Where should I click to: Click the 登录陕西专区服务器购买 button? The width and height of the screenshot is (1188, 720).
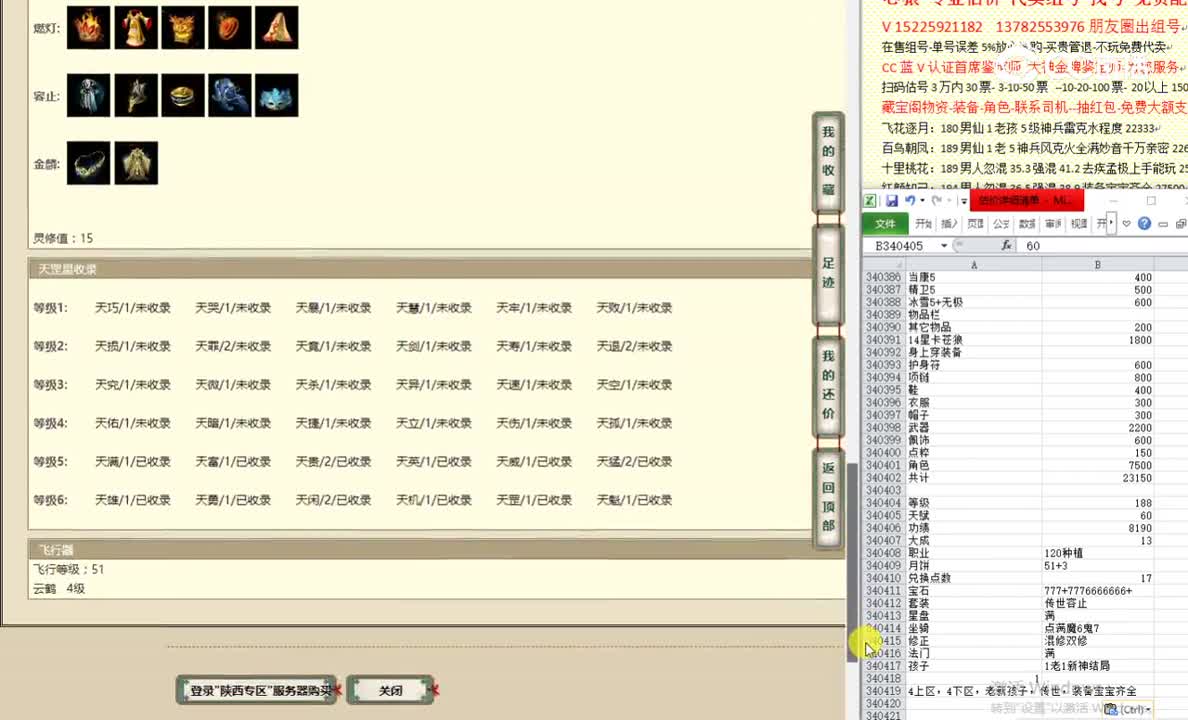pos(256,689)
